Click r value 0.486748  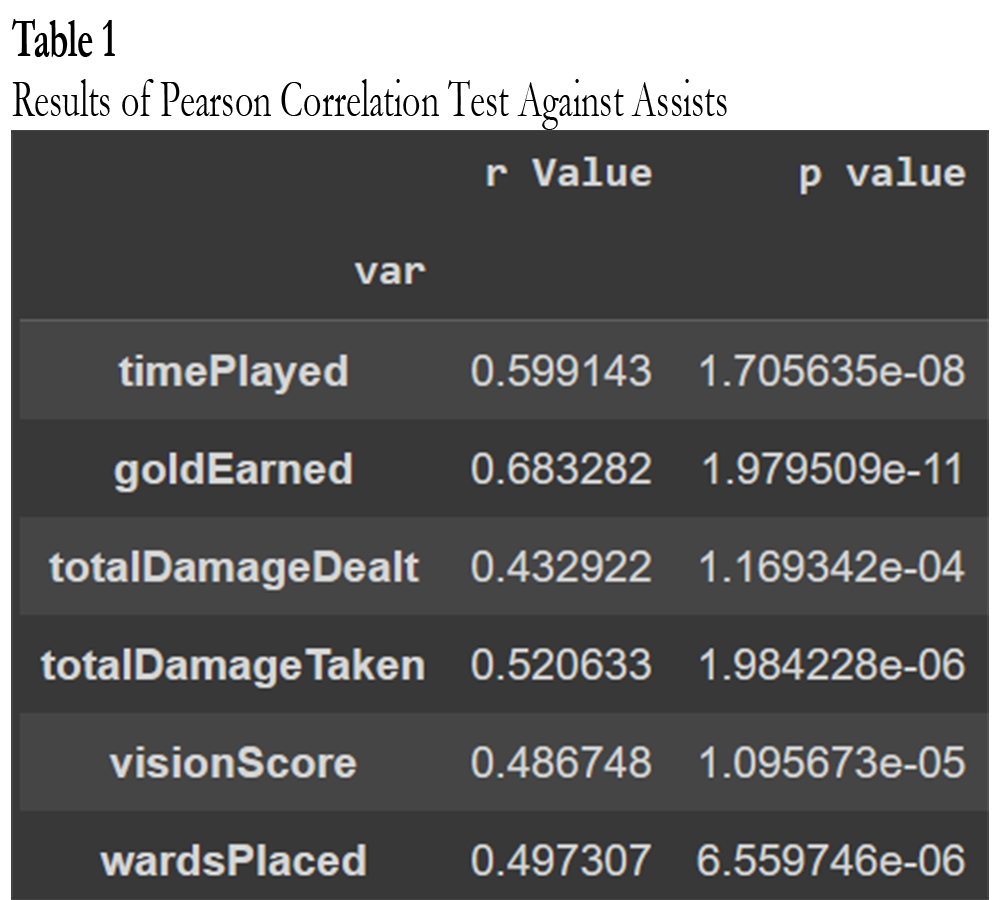click(x=561, y=763)
